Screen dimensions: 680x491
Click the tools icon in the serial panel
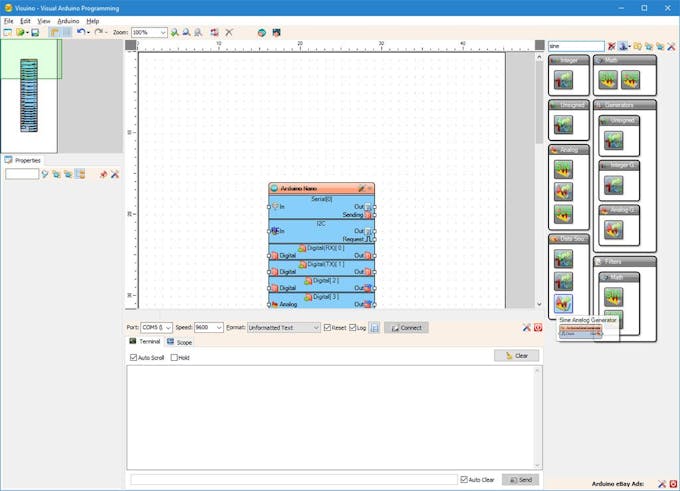tap(526, 327)
